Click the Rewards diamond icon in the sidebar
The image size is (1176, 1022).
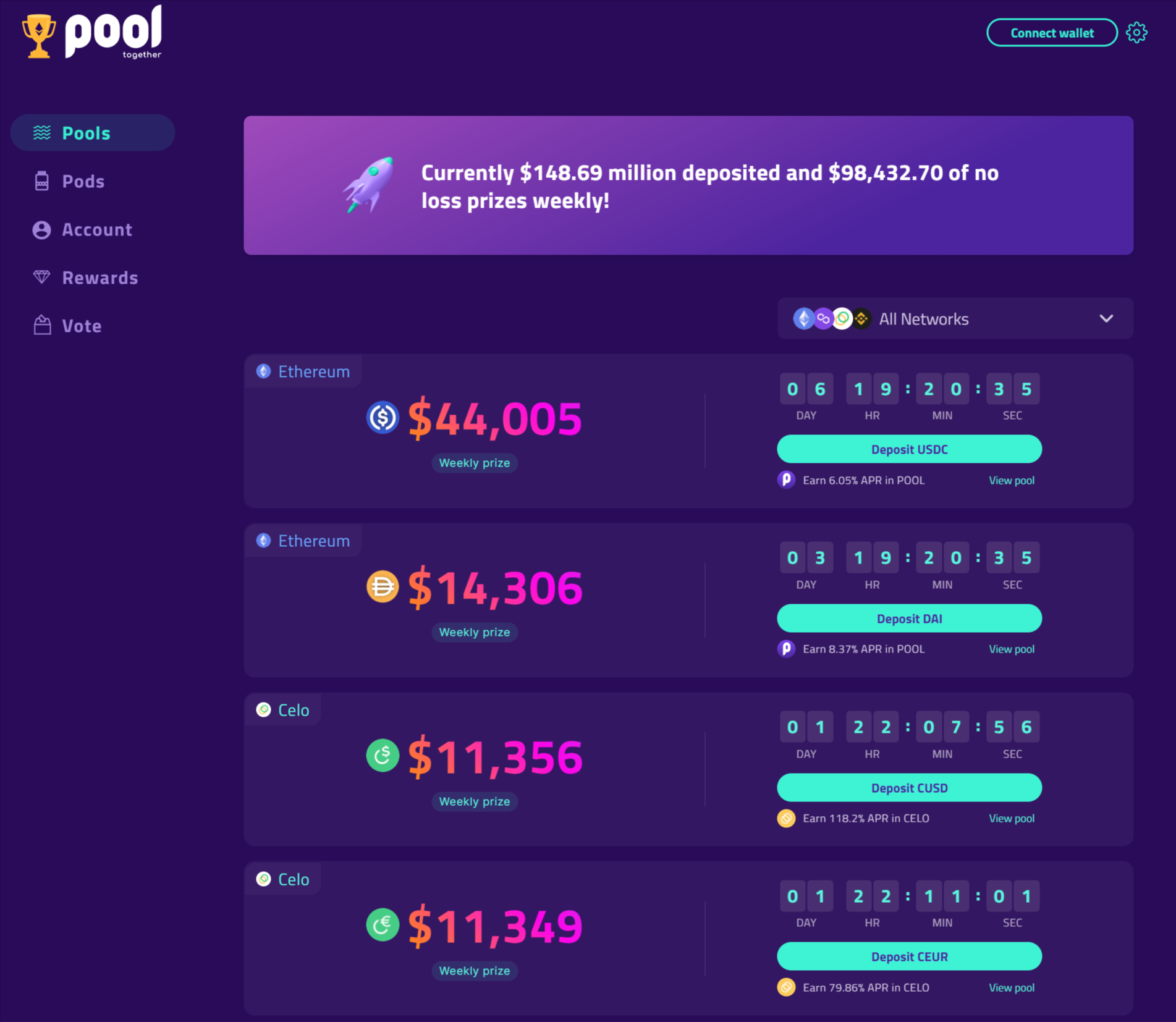(x=41, y=277)
